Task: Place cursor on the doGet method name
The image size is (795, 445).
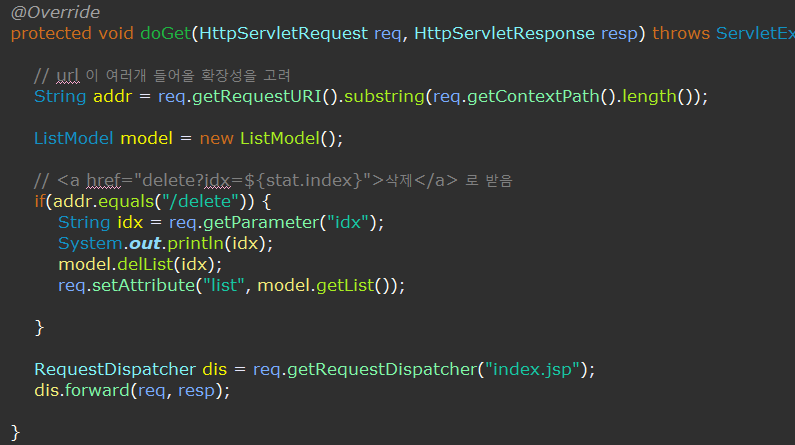Action: pos(166,33)
